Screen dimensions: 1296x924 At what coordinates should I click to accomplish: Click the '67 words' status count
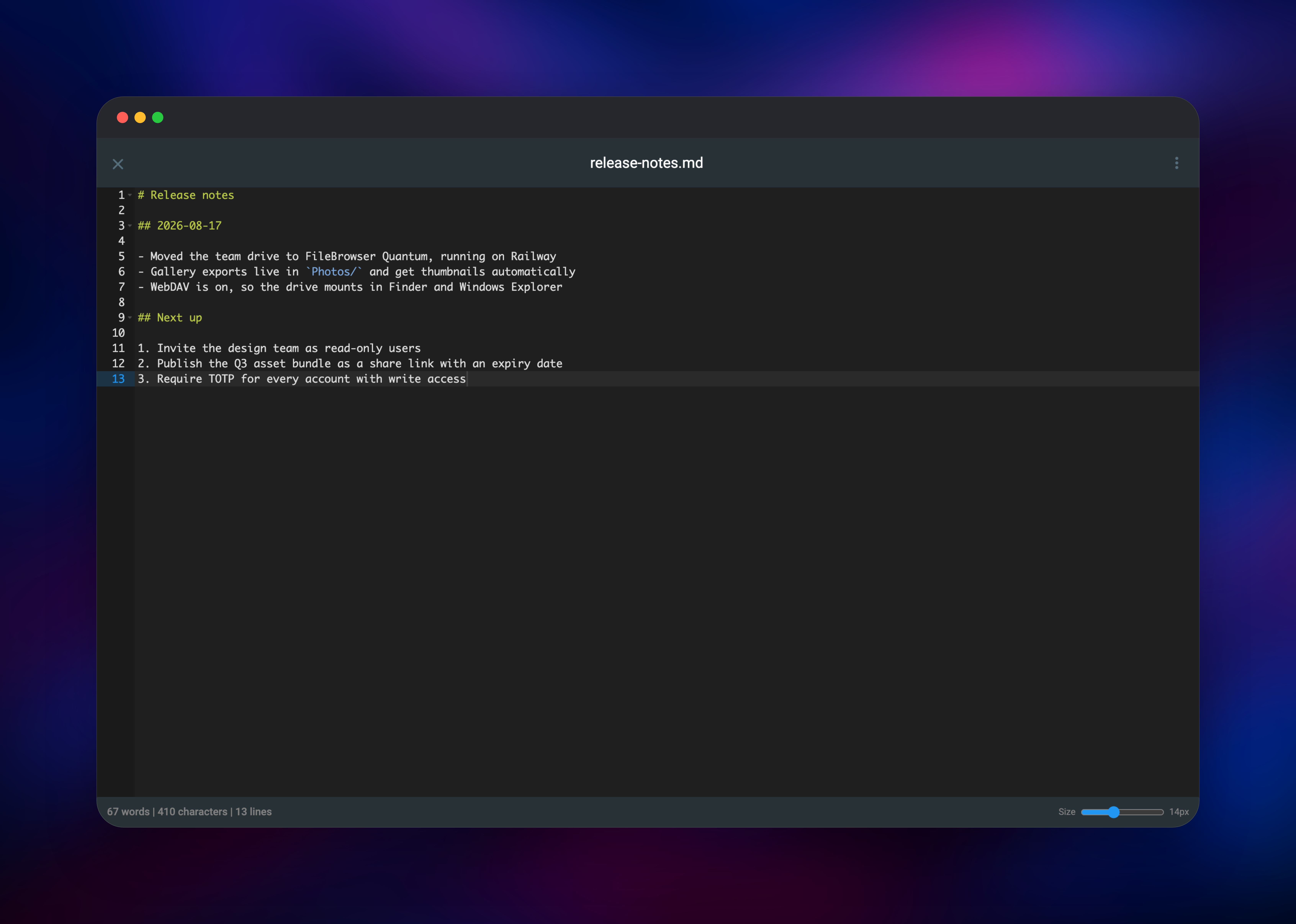128,812
